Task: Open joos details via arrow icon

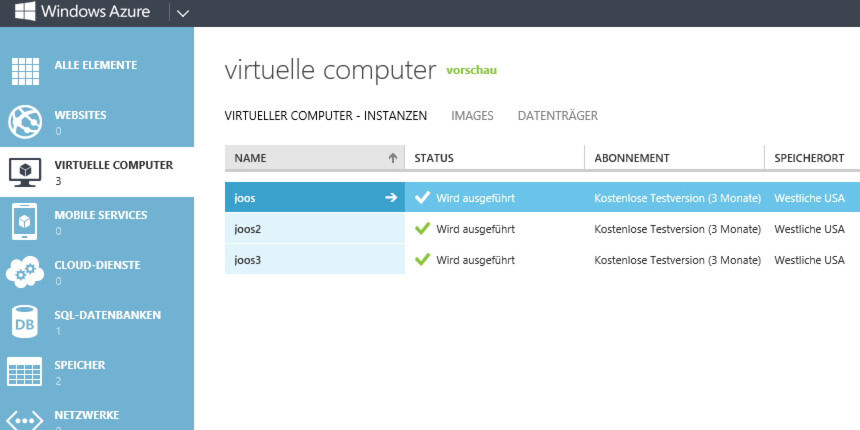Action: [391, 197]
